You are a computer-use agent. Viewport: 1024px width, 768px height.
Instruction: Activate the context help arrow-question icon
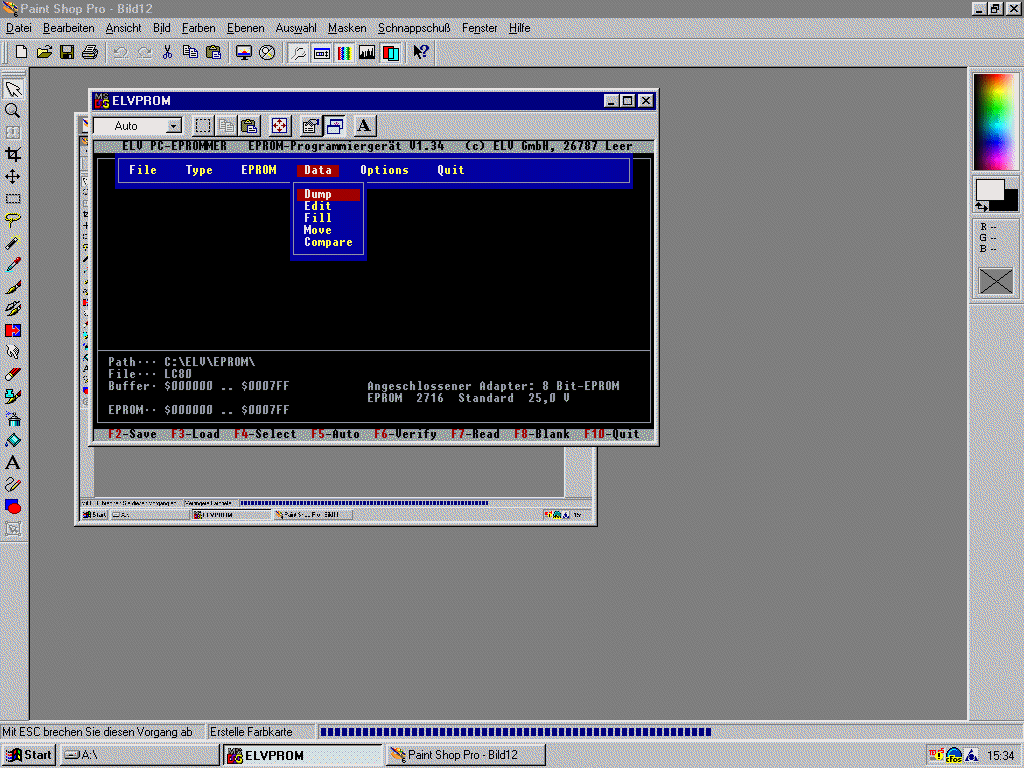tap(421, 52)
